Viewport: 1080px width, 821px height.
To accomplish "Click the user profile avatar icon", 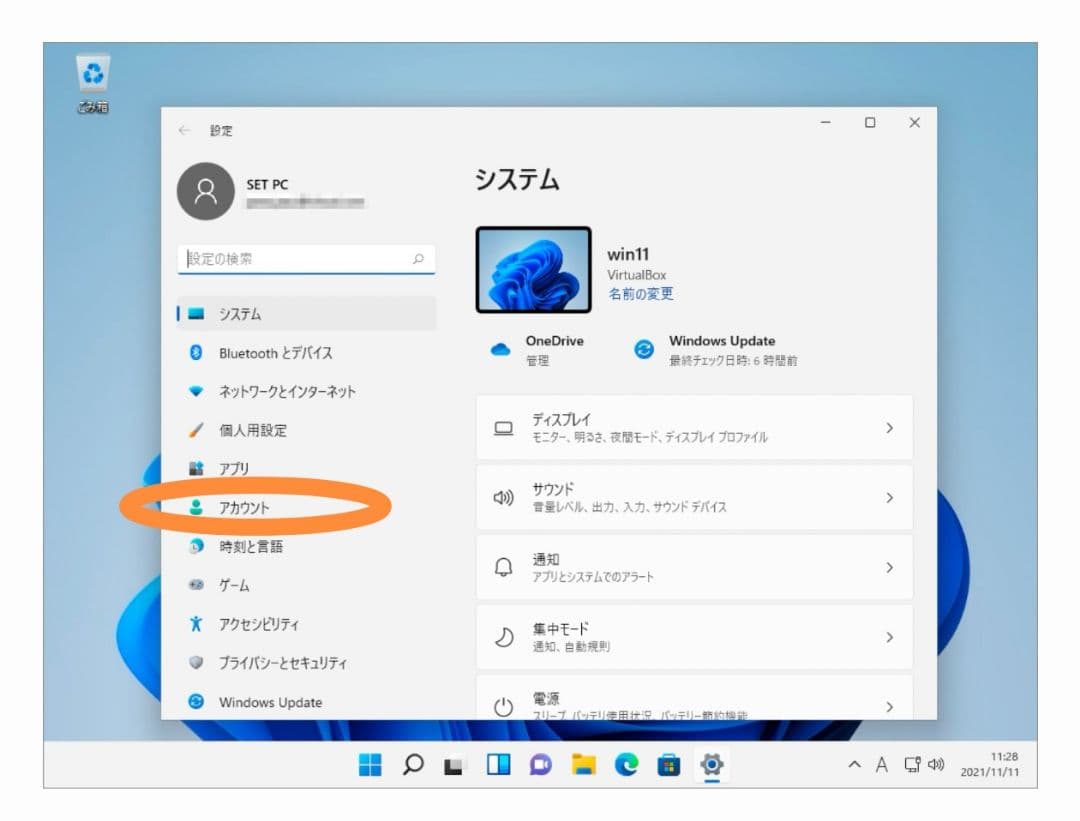I will [x=205, y=192].
